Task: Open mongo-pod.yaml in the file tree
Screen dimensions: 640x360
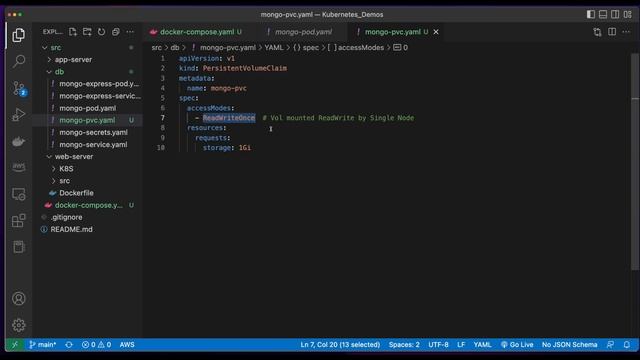Action: 88,108
